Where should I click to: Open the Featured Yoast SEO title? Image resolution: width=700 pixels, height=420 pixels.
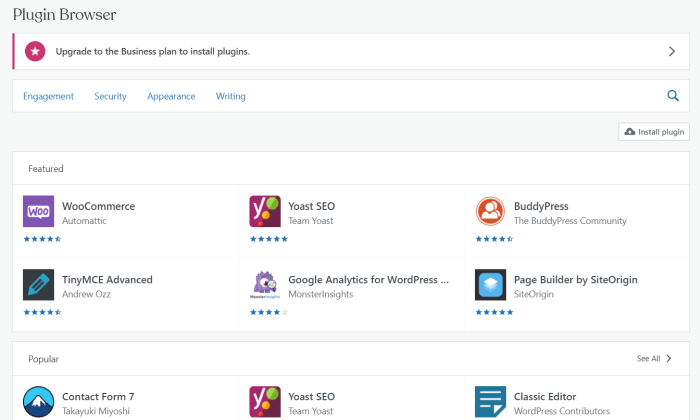[x=311, y=206]
